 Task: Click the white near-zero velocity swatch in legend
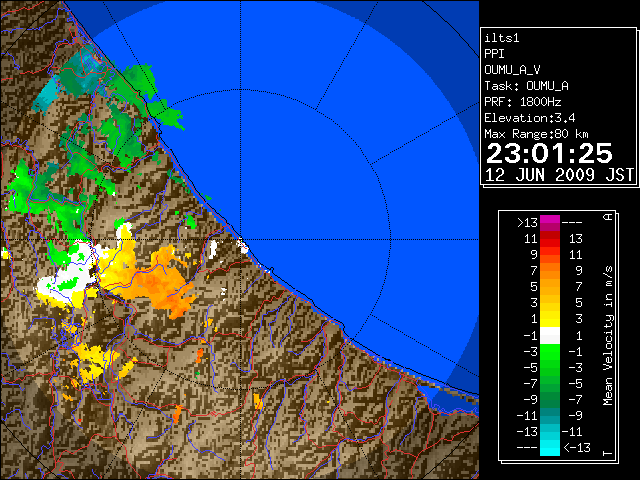(550, 336)
